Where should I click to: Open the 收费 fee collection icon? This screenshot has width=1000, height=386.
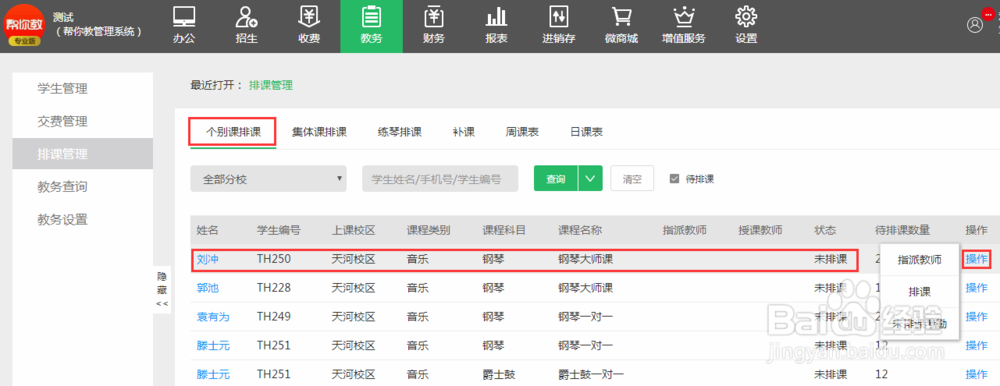(309, 17)
